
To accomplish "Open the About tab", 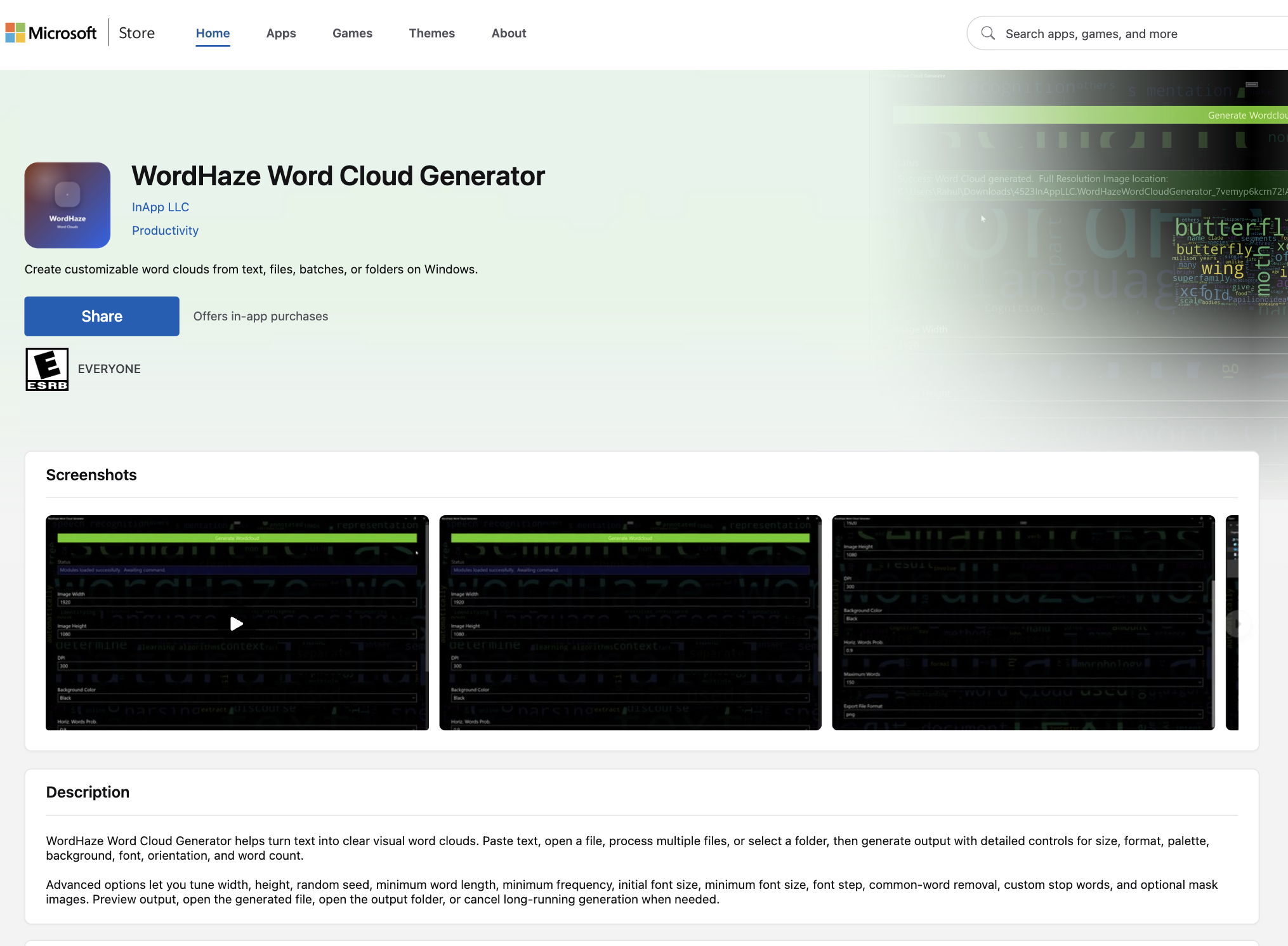I will 509,33.
